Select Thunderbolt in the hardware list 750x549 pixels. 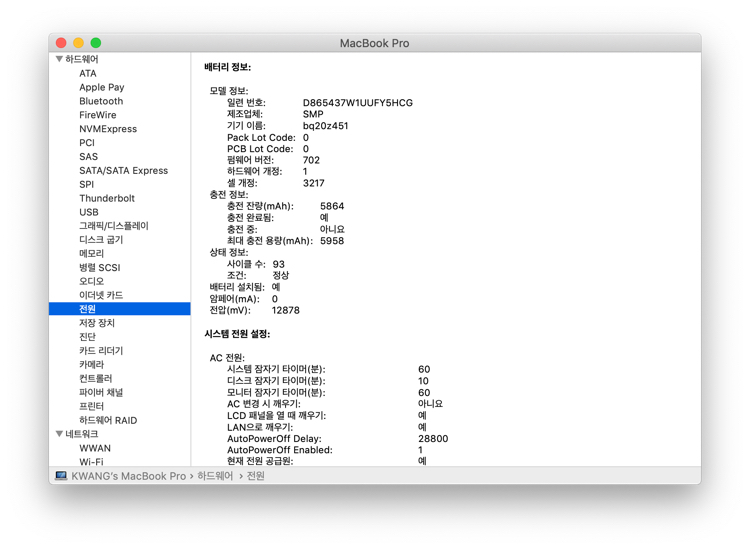106,198
